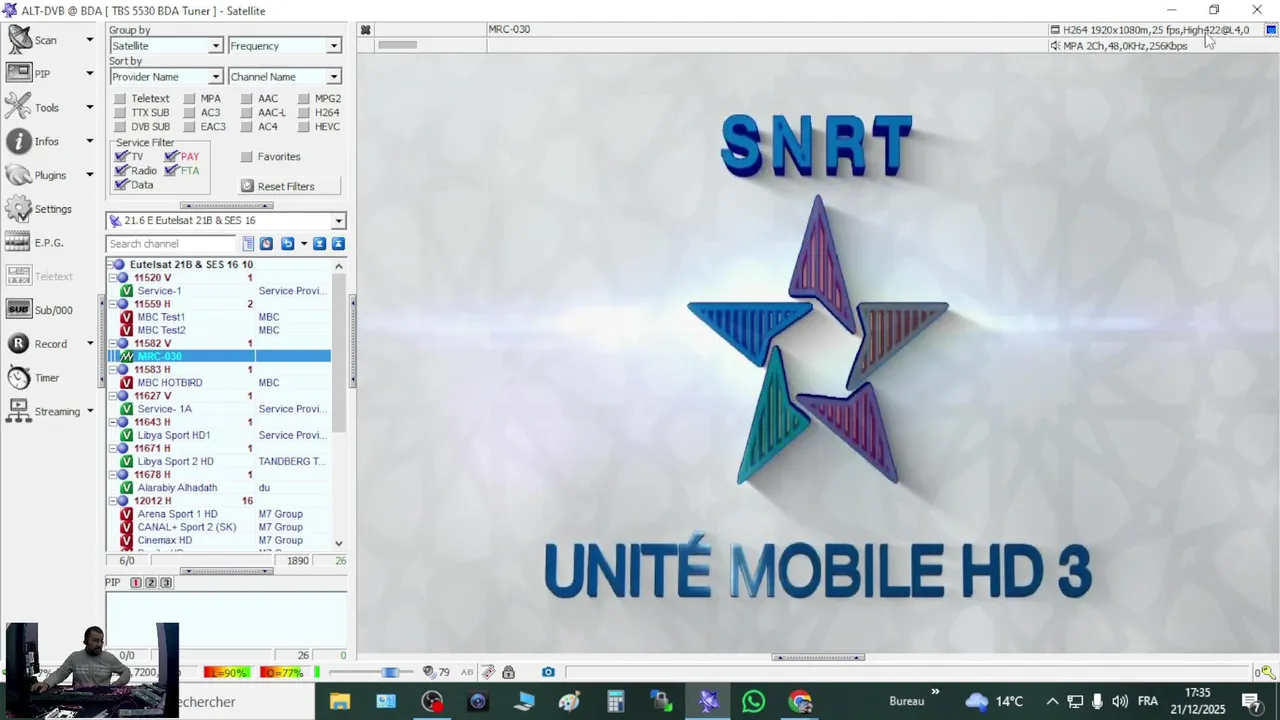This screenshot has width=1280, height=720.
Task: Open the Scan tool
Action: point(33,40)
